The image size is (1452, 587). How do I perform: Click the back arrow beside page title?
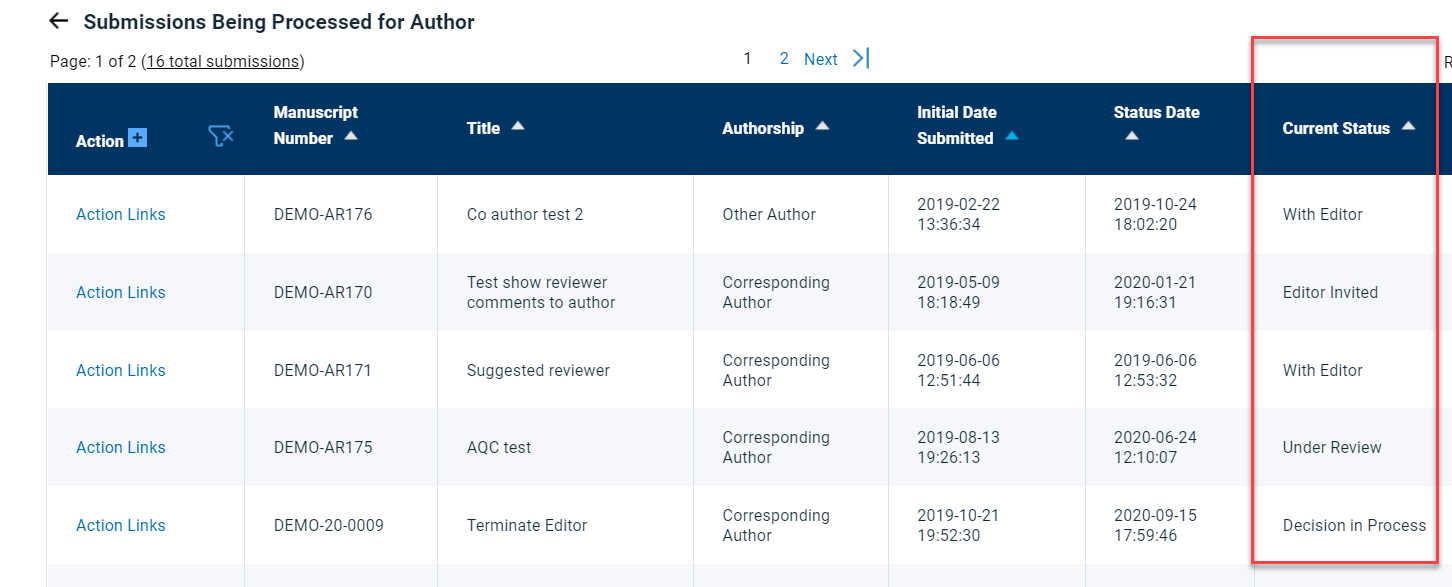59,21
